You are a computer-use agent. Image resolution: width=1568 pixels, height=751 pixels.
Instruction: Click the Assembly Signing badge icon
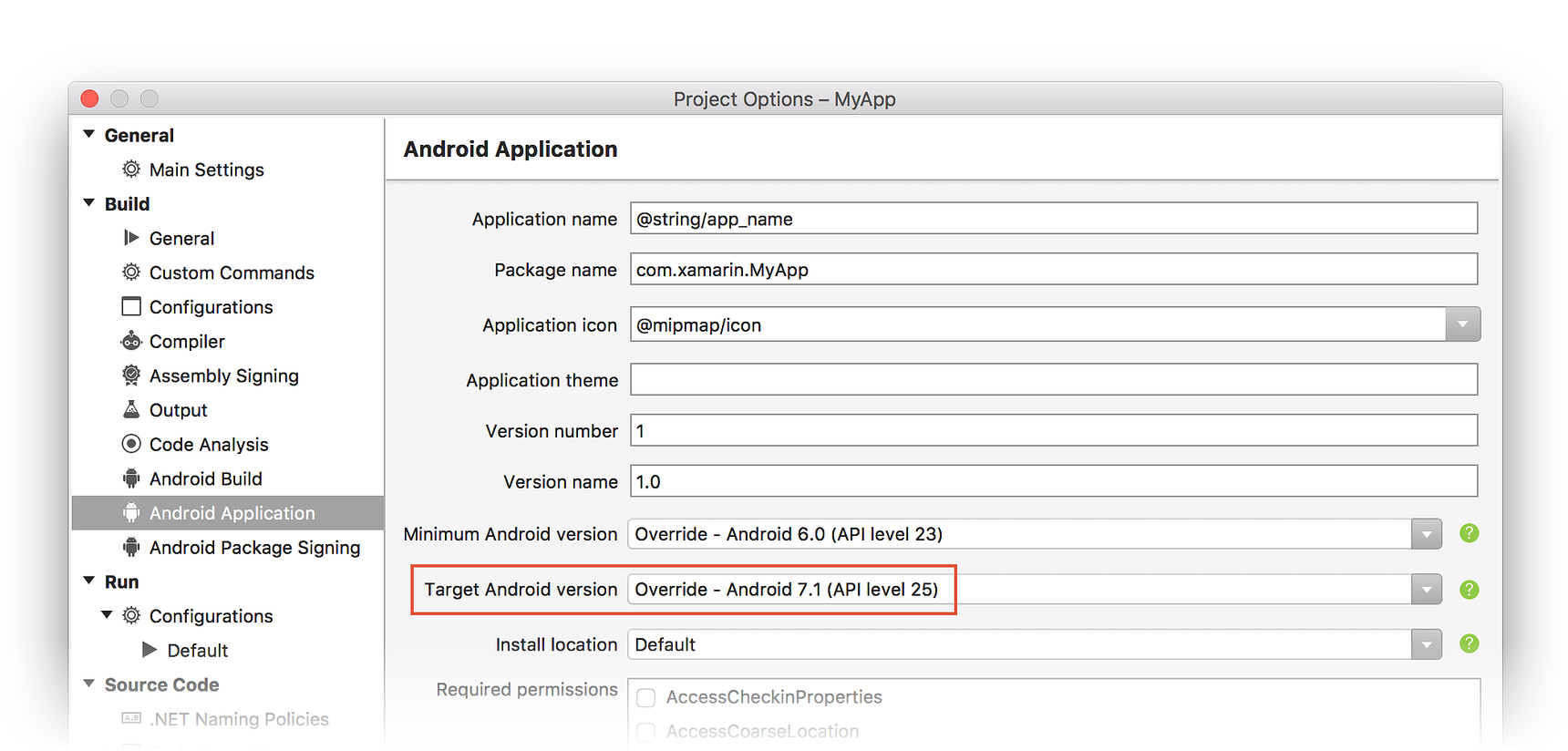point(131,375)
